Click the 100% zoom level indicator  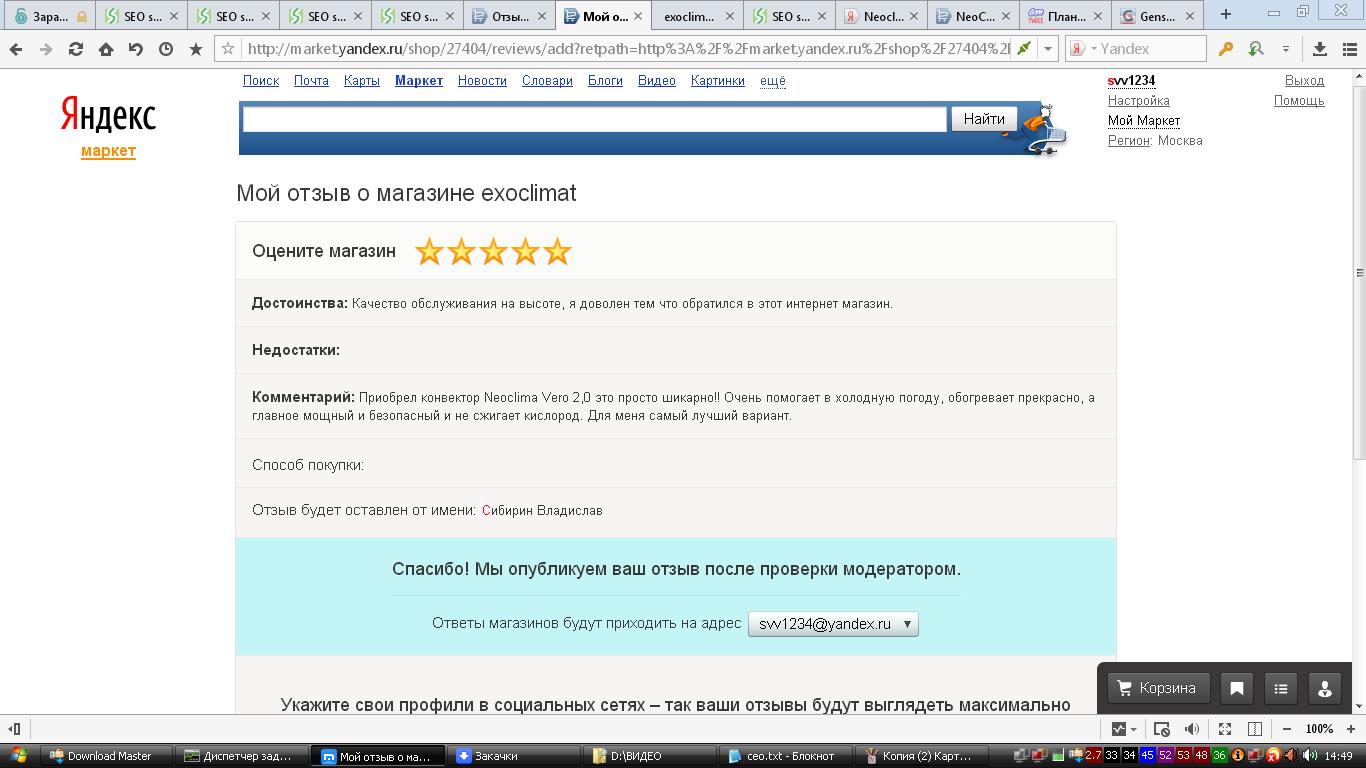tap(1319, 729)
